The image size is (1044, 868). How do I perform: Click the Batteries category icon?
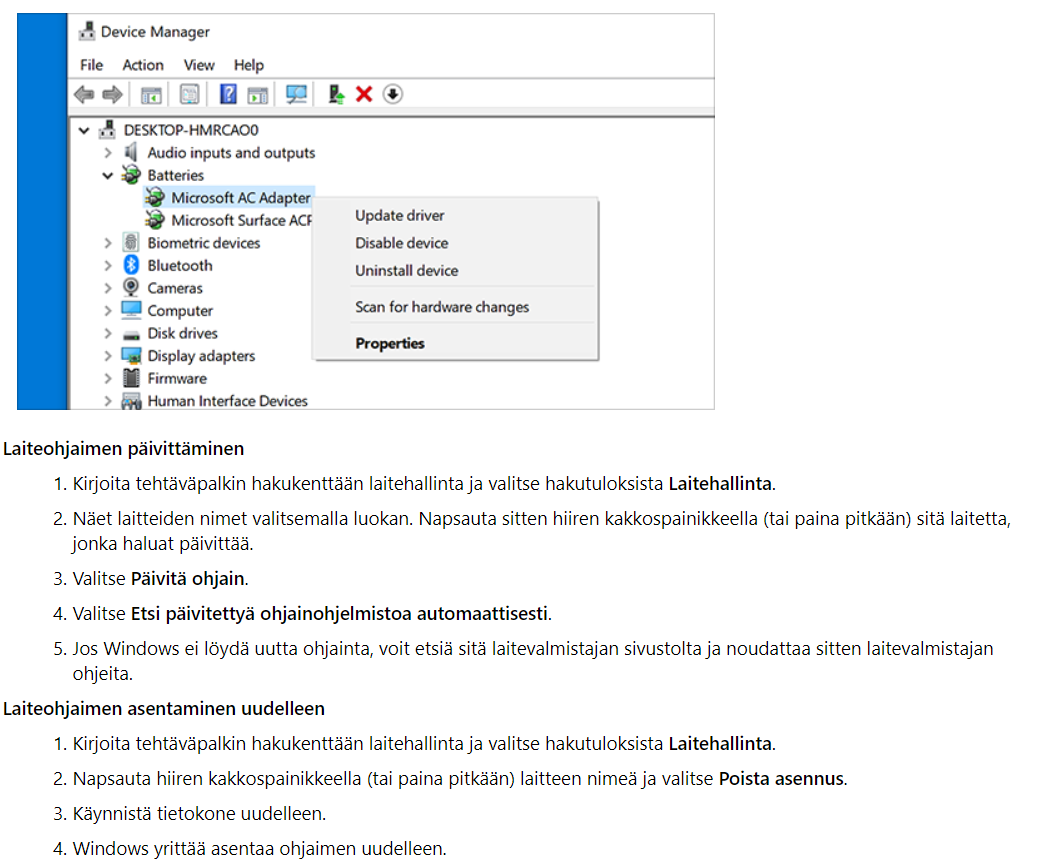click(x=130, y=175)
